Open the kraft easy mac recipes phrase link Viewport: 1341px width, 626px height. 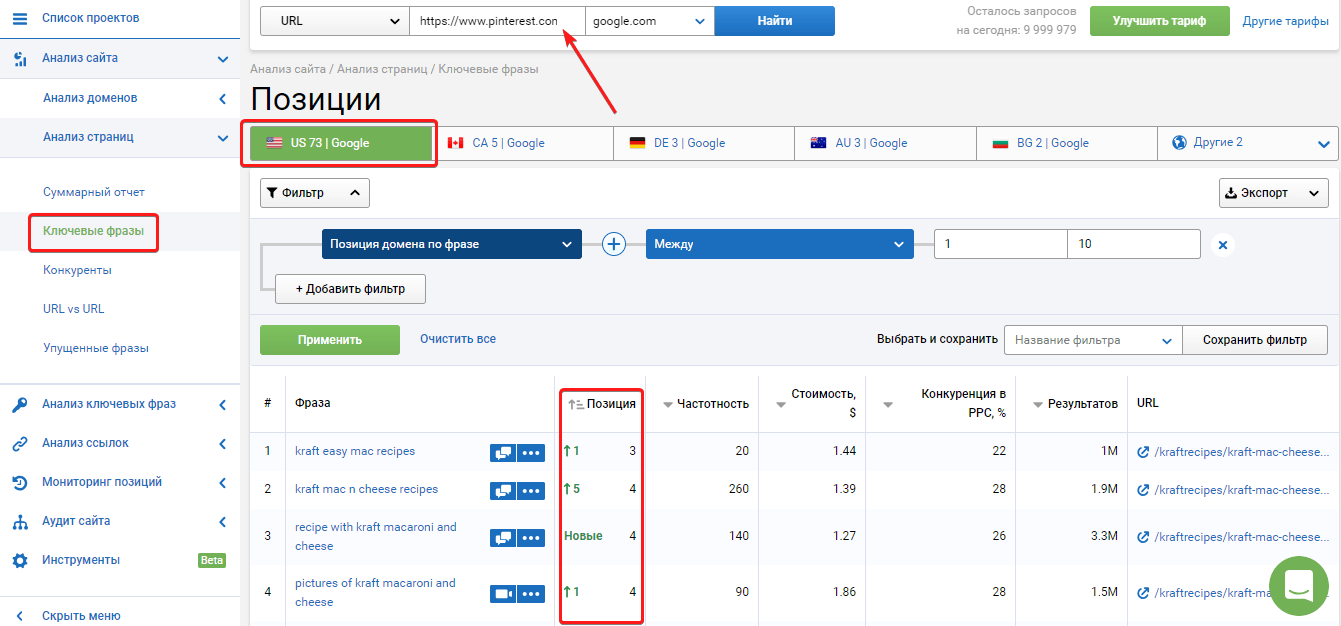coord(355,451)
